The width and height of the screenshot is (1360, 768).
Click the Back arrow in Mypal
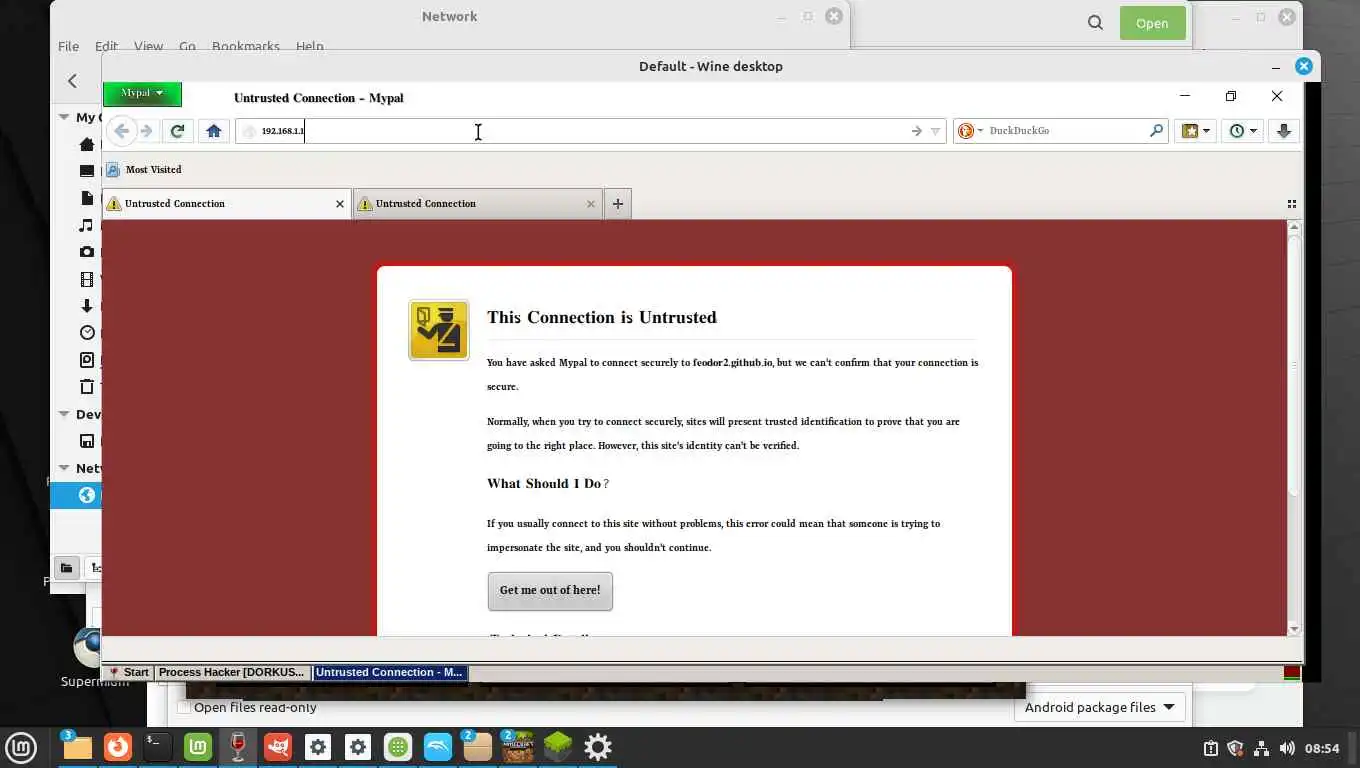click(x=121, y=131)
